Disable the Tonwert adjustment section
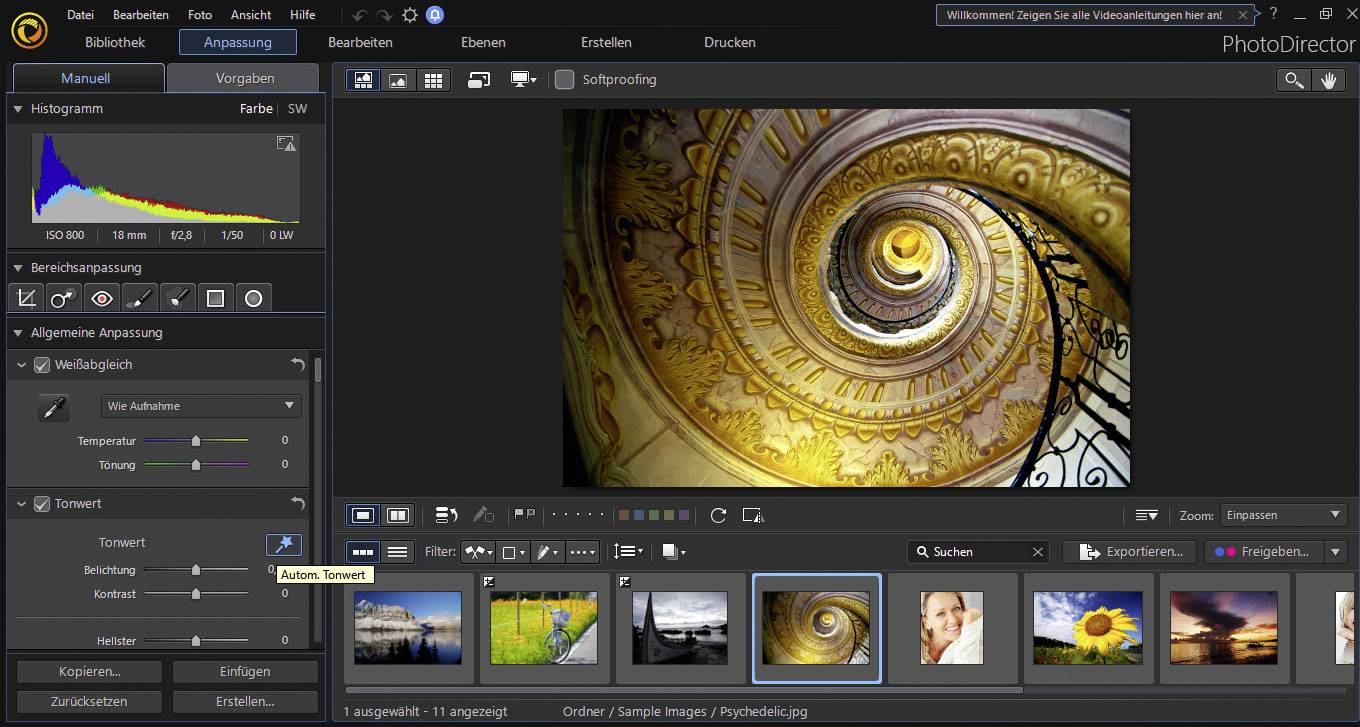Screen dimensions: 1360x727 point(42,504)
